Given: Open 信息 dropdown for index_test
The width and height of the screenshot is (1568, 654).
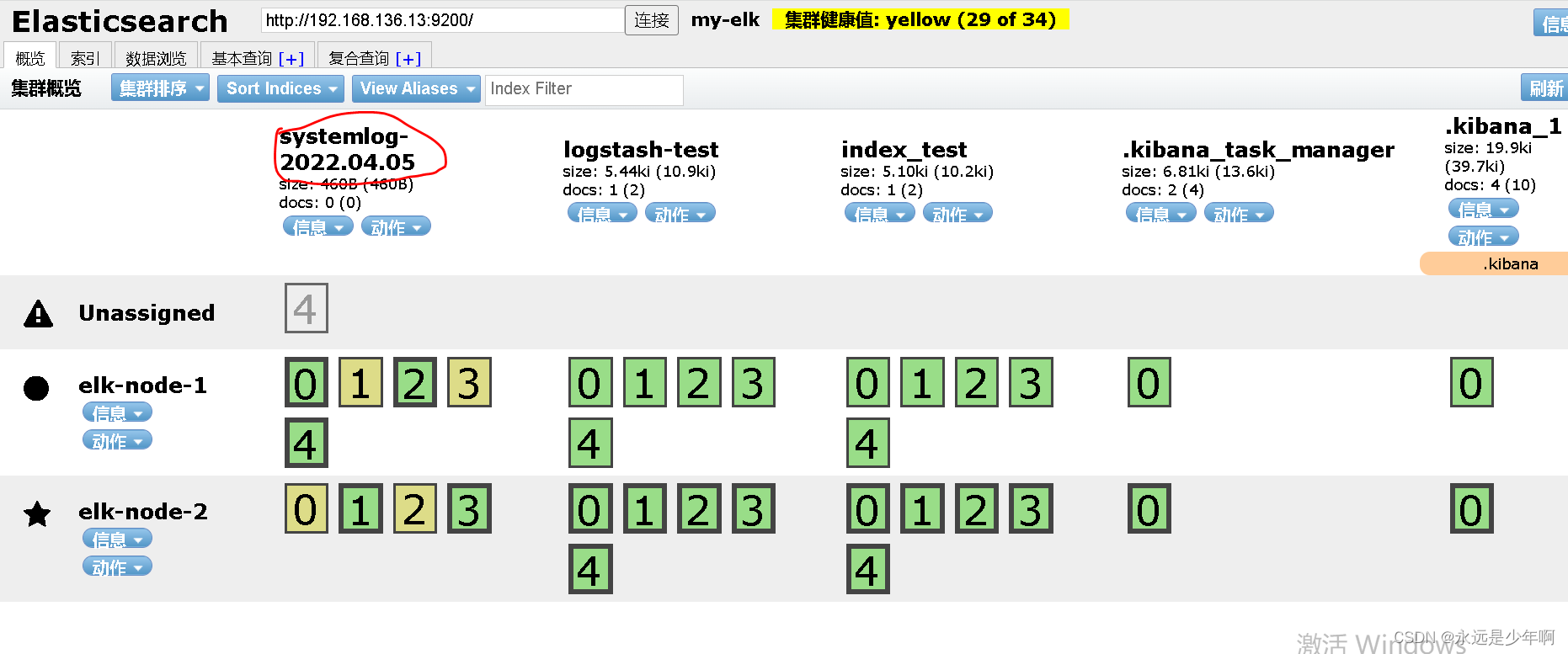Looking at the screenshot, I should pos(880,213).
